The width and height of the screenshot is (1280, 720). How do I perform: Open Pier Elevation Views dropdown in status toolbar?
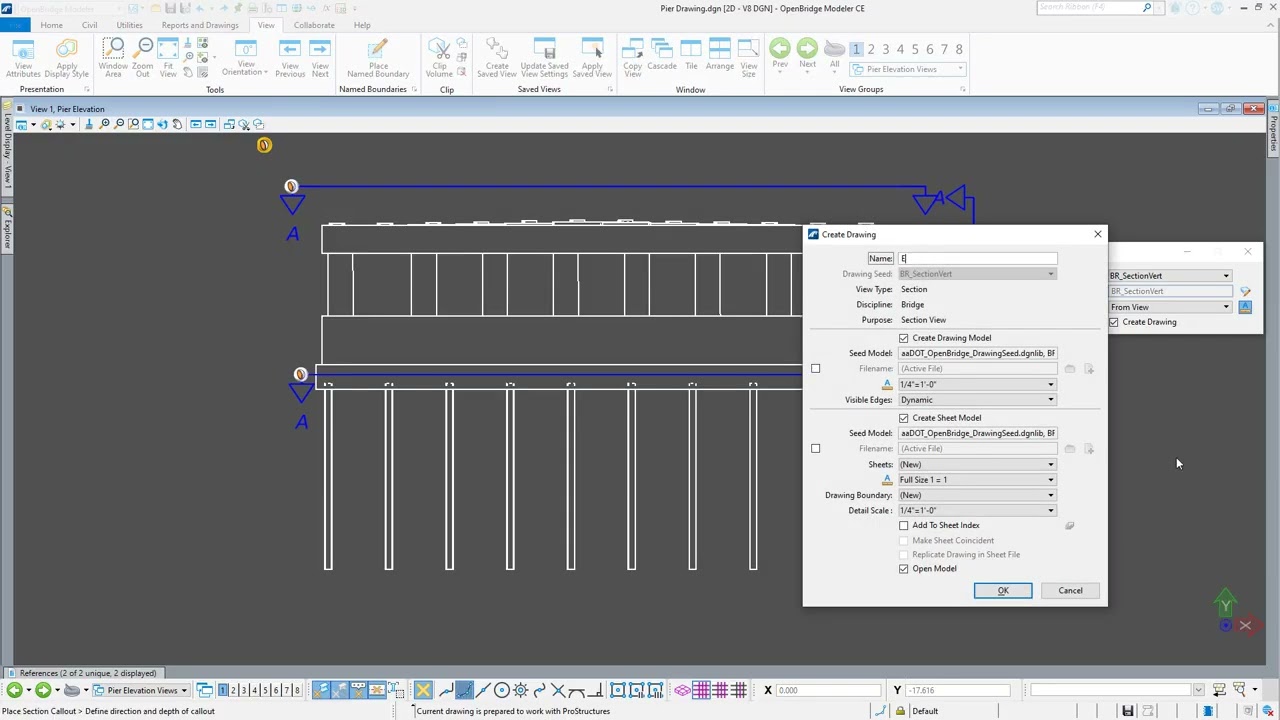click(140, 690)
